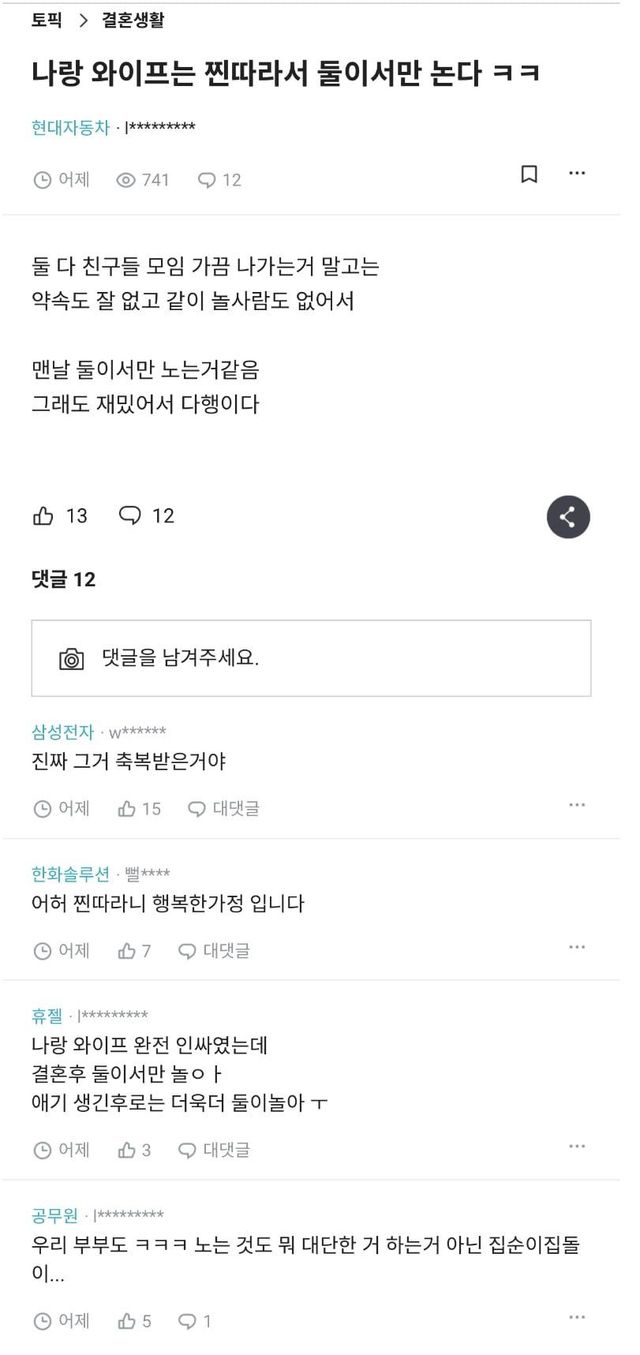The height and width of the screenshot is (1355, 640).
Task: Click the camera icon in comment box
Action: tap(71, 659)
